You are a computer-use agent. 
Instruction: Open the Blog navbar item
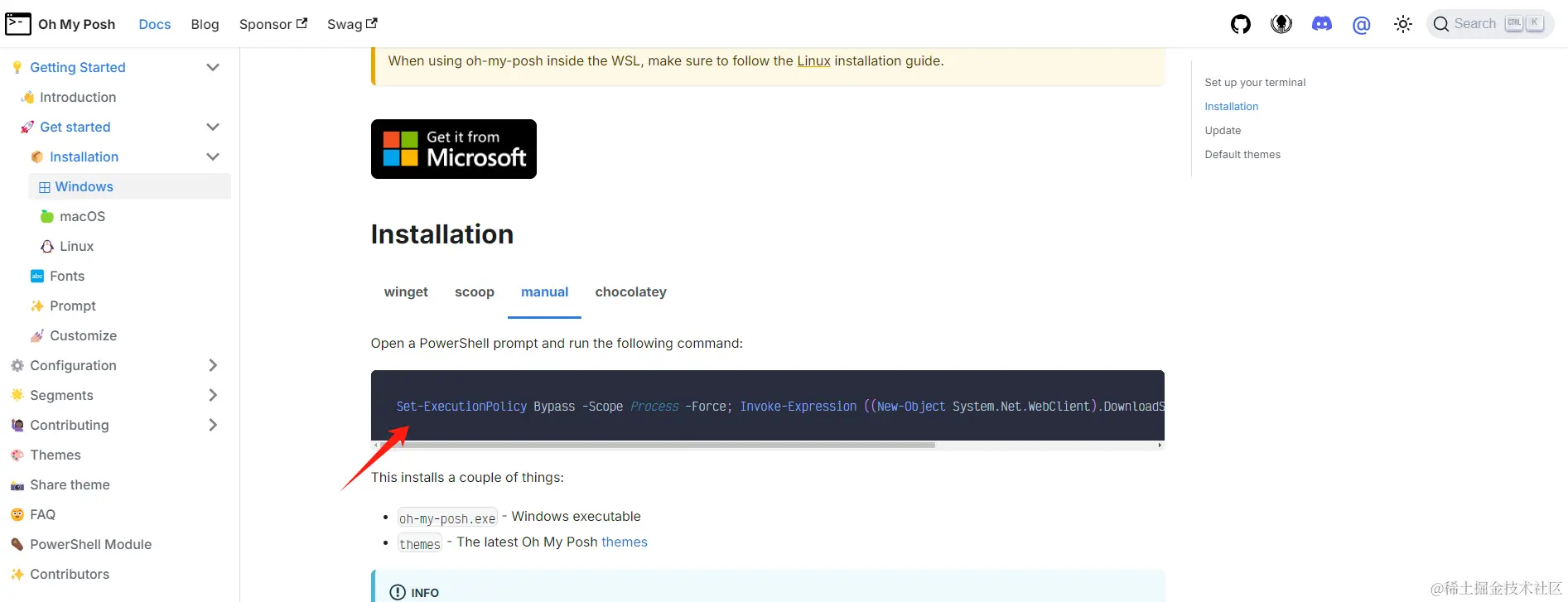click(x=205, y=24)
